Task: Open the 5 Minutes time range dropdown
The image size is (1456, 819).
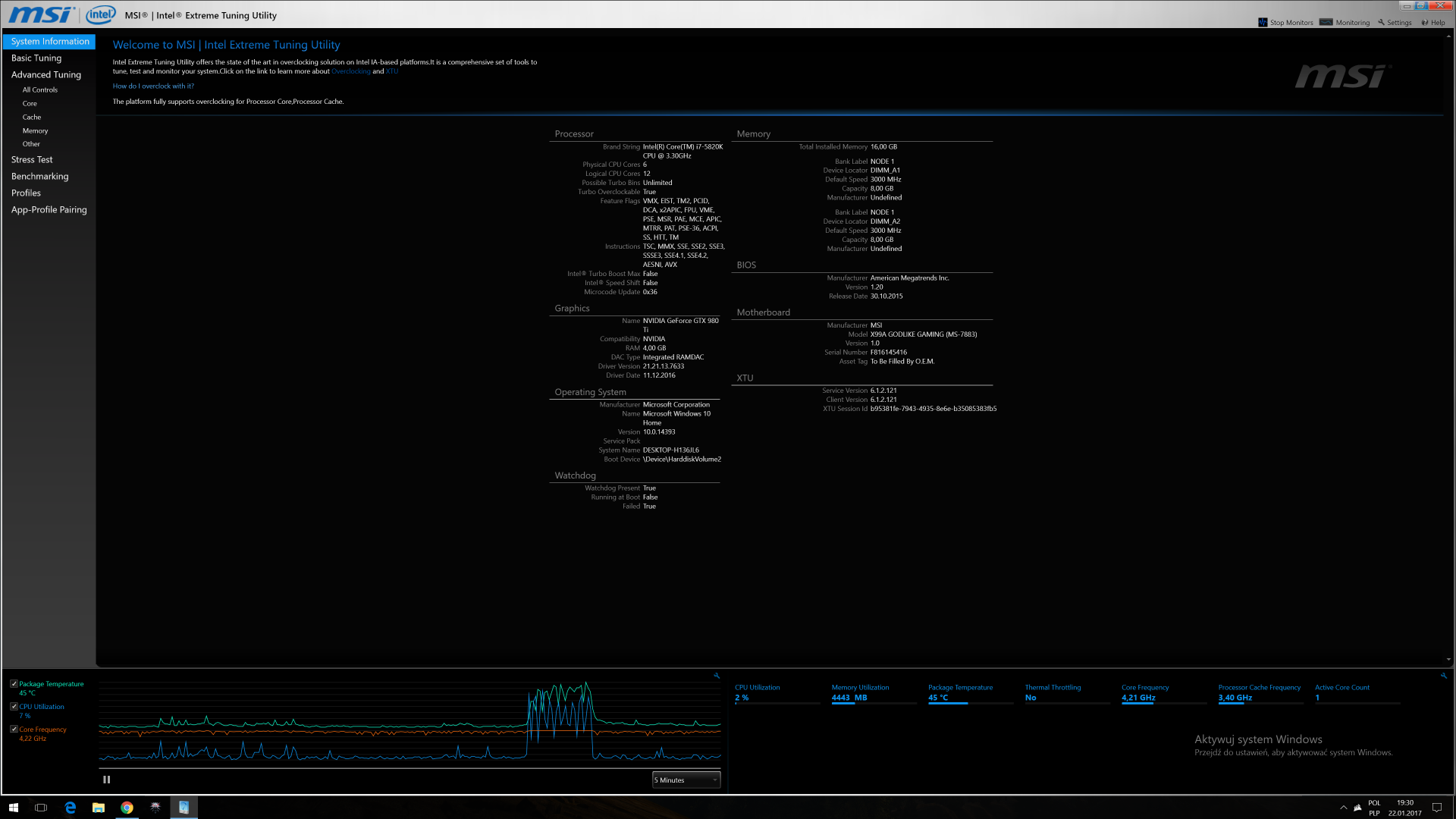Action: point(686,780)
